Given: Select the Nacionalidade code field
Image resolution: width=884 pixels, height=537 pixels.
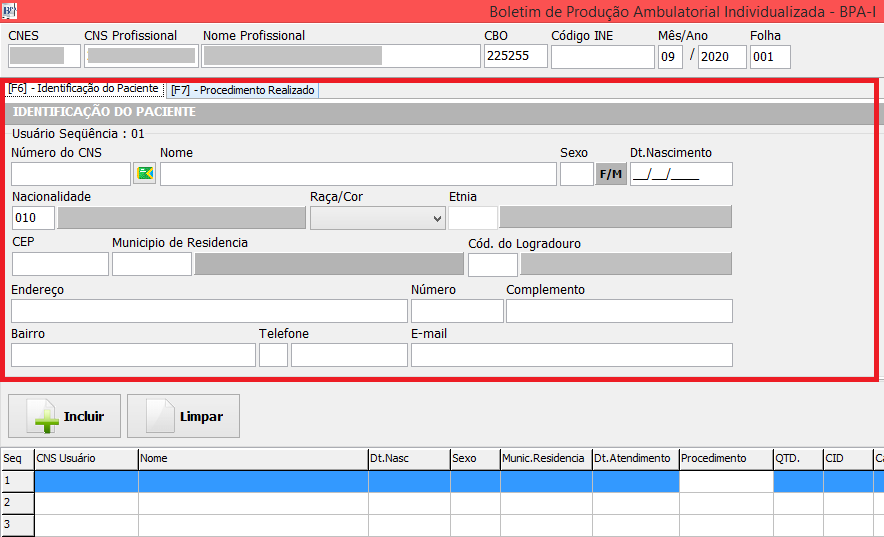Looking at the screenshot, I should click(33, 218).
